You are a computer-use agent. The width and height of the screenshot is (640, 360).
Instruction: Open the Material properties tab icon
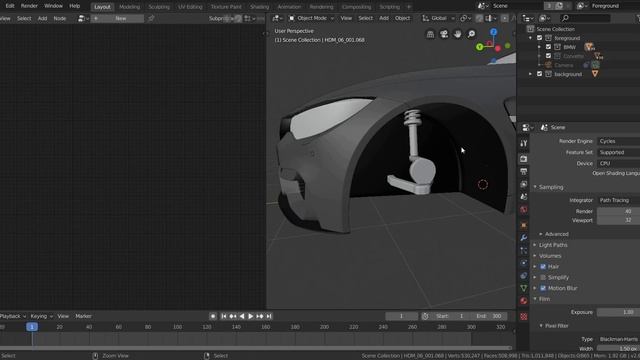[524, 301]
